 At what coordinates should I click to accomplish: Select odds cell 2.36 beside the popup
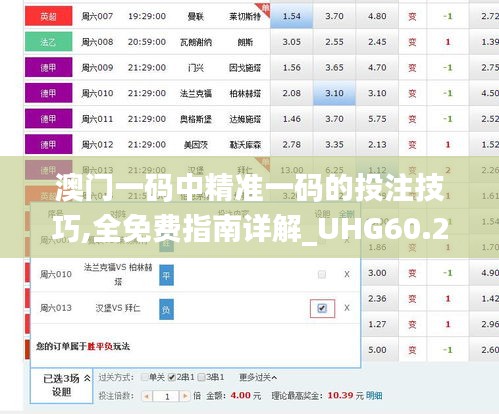pos(380,299)
